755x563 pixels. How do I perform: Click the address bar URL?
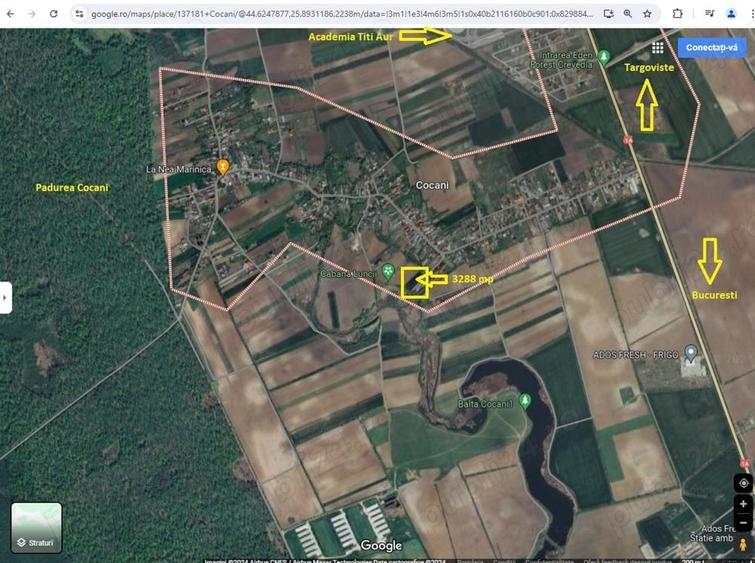[342, 14]
